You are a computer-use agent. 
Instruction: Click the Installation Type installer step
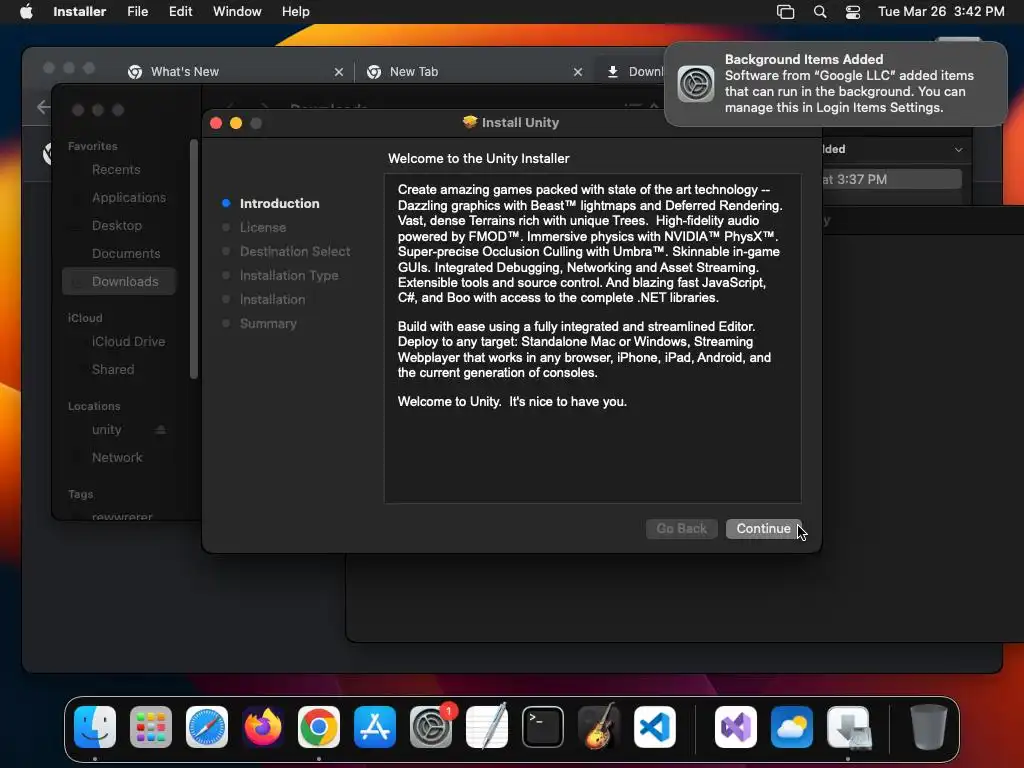coord(289,276)
